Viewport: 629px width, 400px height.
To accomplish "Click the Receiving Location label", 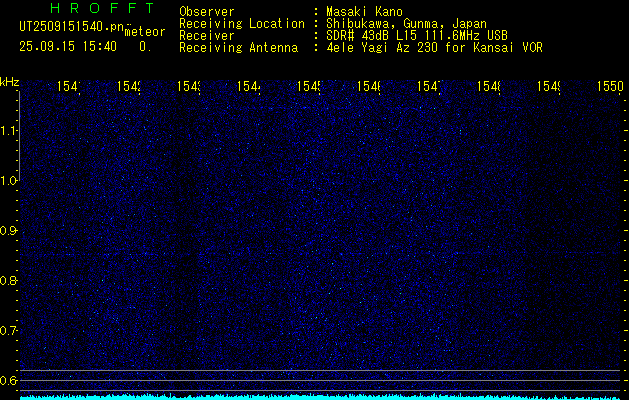I will (242, 24).
